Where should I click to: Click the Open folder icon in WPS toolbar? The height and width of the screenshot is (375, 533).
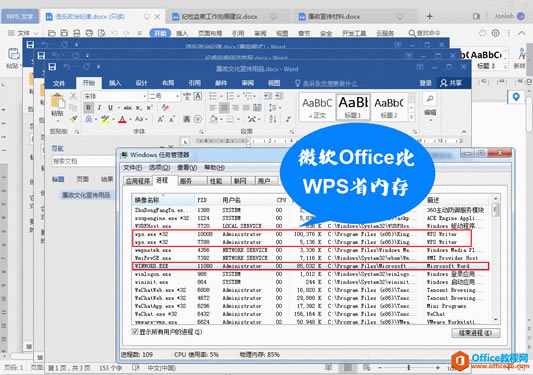tap(52, 33)
